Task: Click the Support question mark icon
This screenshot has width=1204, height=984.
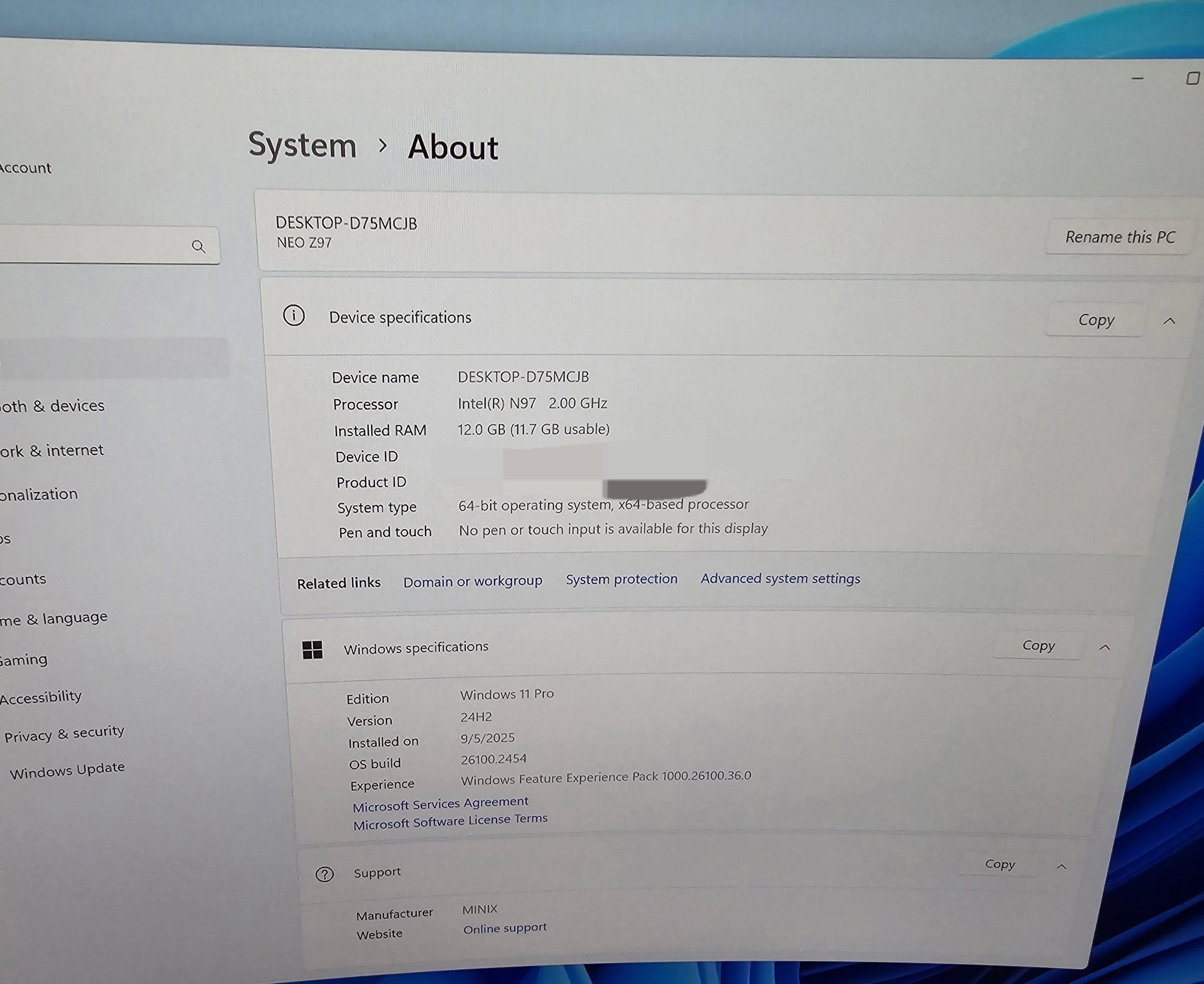Action: click(325, 874)
